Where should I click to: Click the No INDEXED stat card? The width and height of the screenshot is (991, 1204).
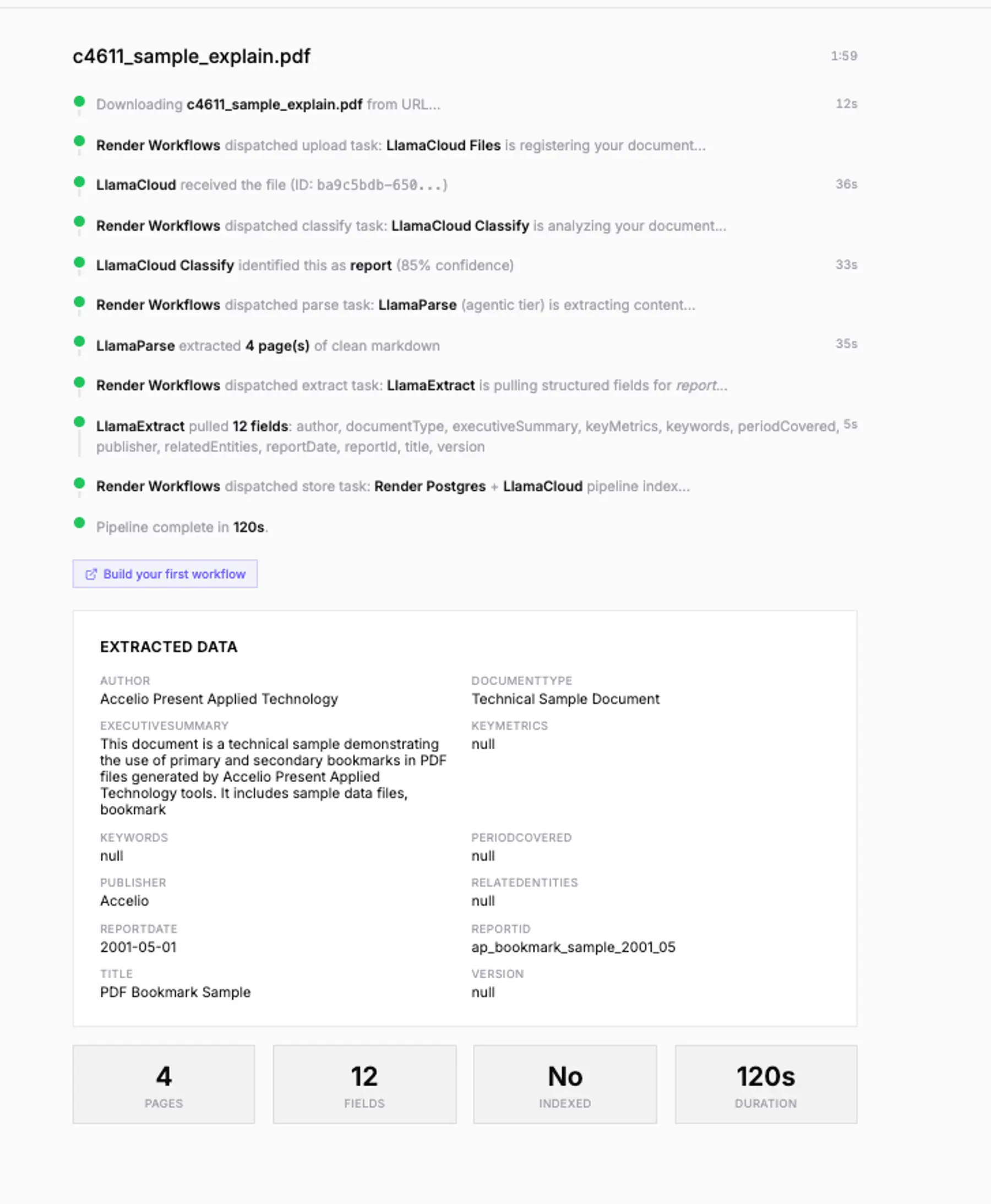[x=566, y=1084]
